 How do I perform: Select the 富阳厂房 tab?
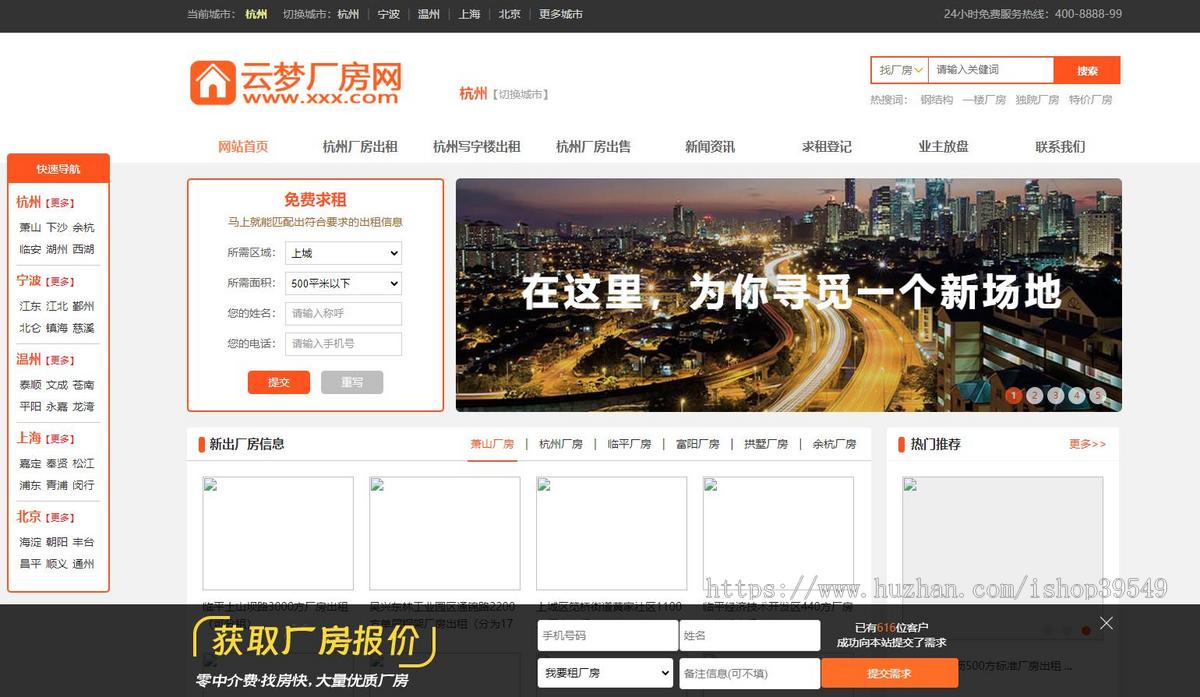point(697,444)
